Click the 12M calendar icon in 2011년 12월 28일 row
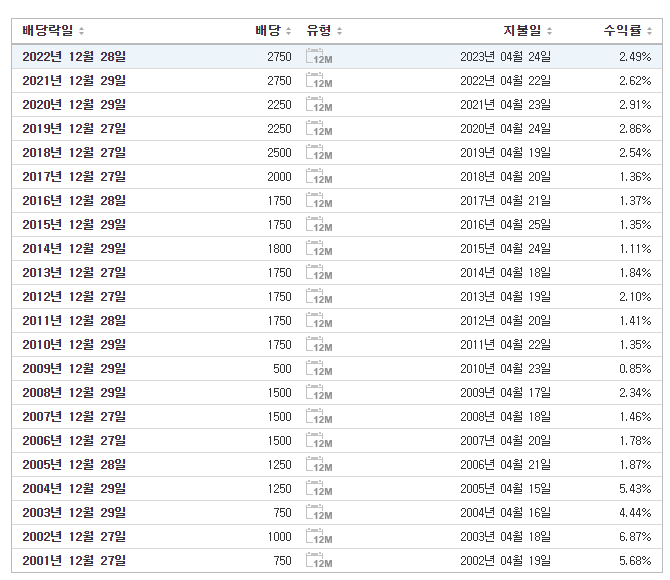The width and height of the screenshot is (670, 580). [x=319, y=321]
